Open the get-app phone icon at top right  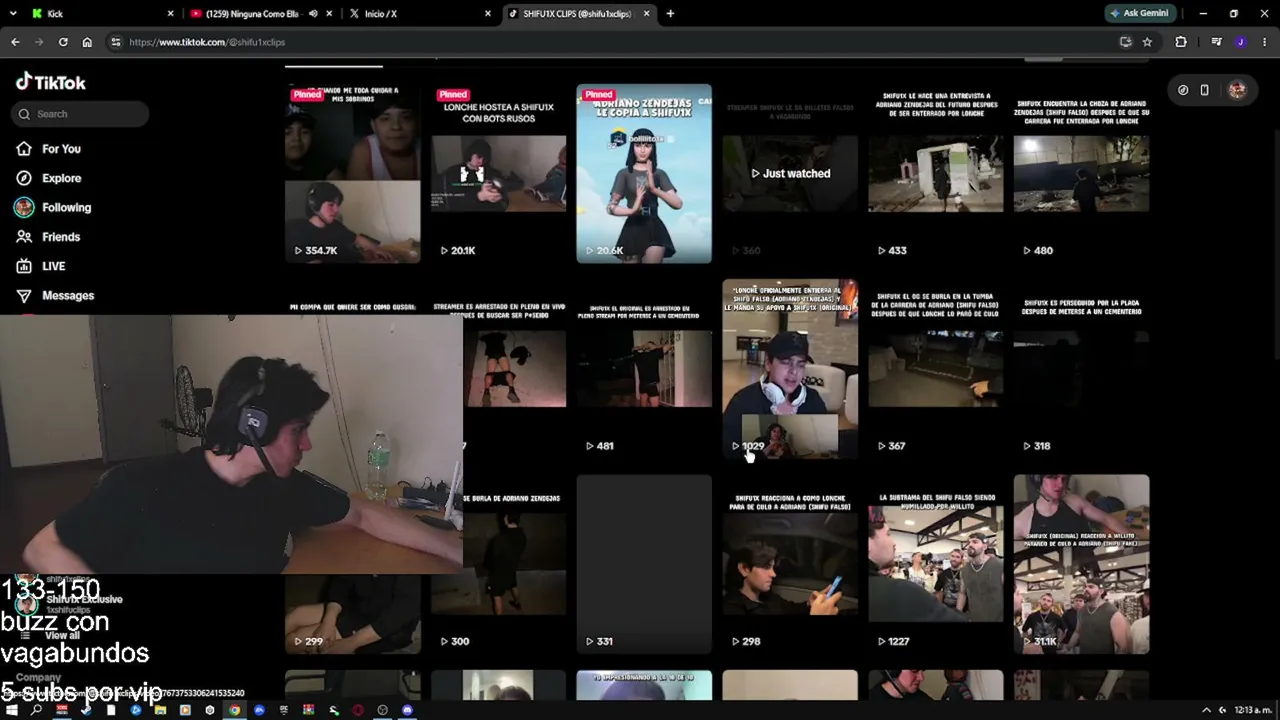coord(1204,90)
